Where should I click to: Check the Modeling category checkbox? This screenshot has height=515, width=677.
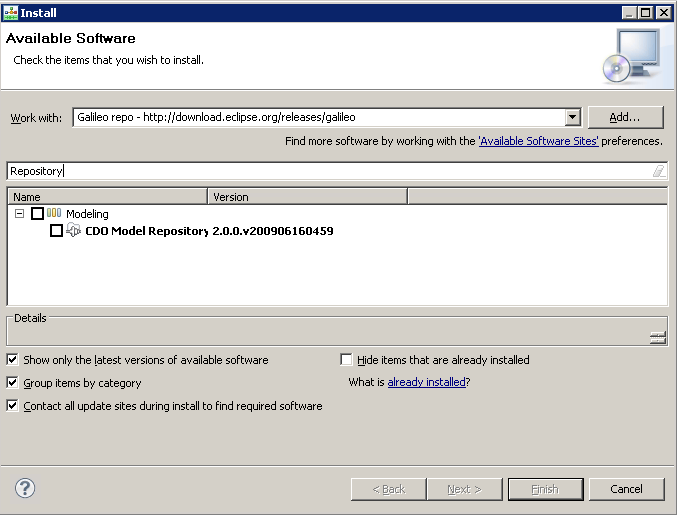pyautogui.click(x=37, y=214)
